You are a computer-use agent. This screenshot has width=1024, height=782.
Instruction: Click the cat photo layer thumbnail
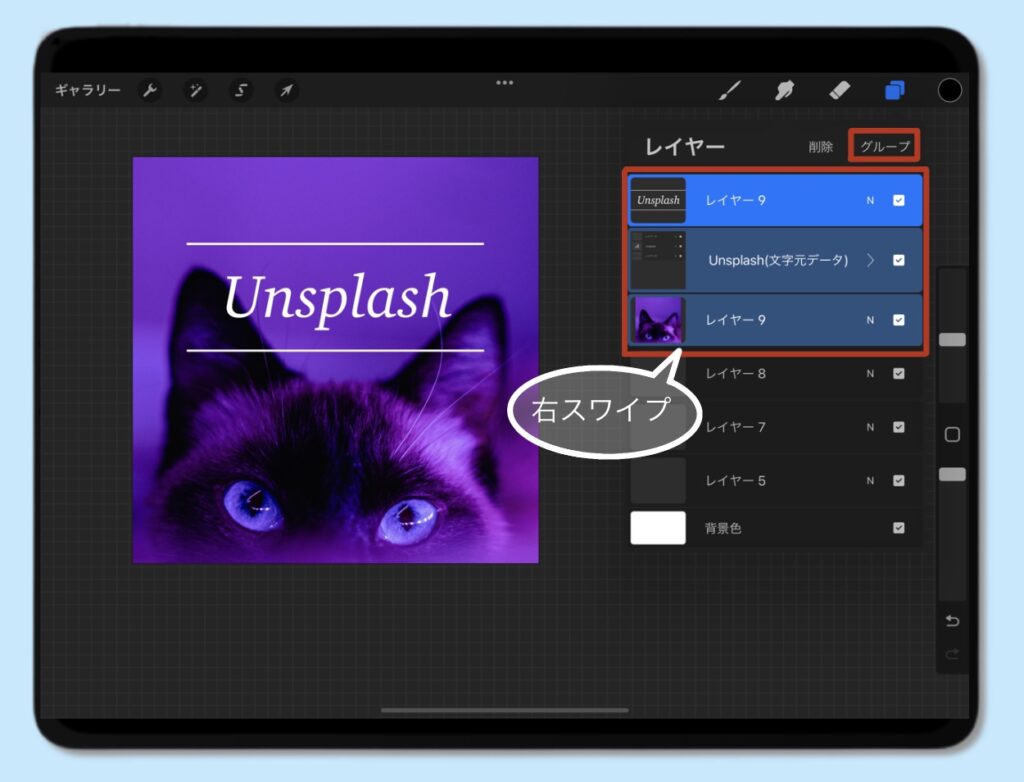pyautogui.click(x=658, y=319)
